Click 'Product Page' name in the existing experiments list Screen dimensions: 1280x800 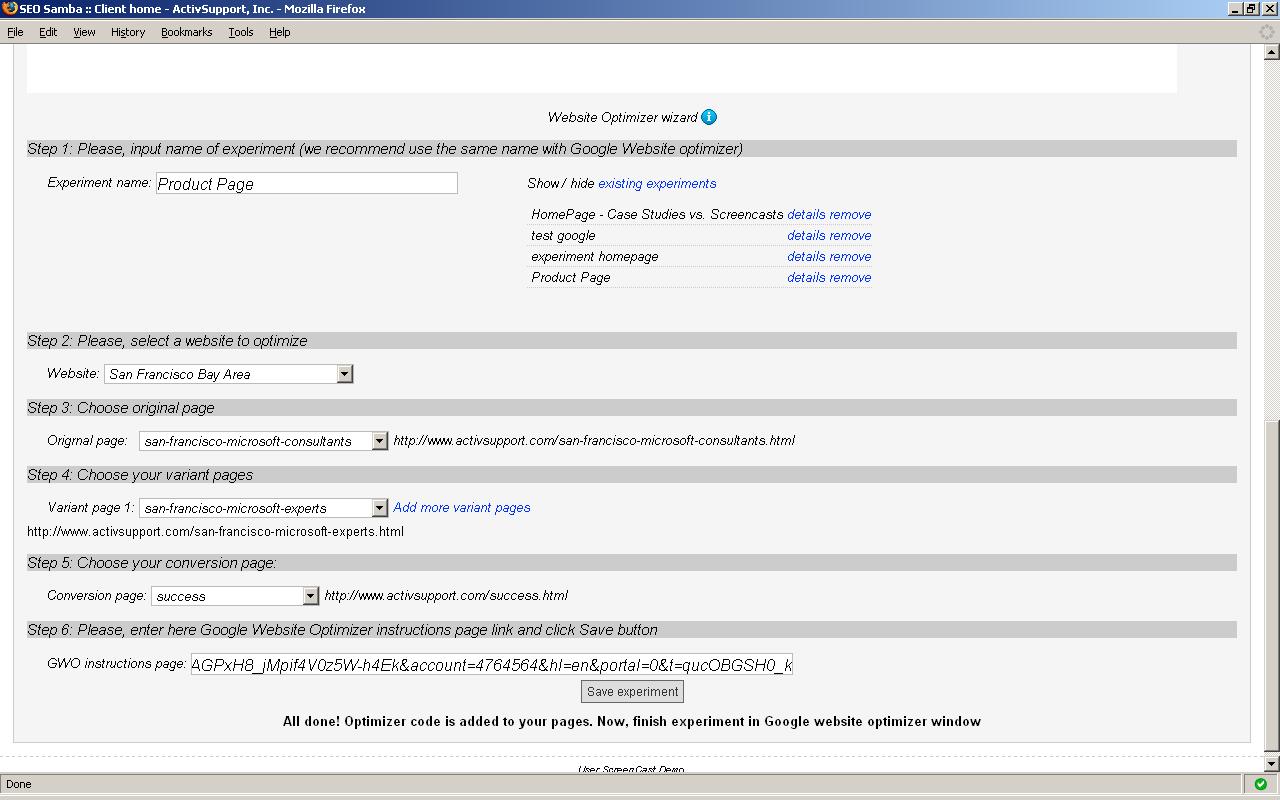(571, 278)
